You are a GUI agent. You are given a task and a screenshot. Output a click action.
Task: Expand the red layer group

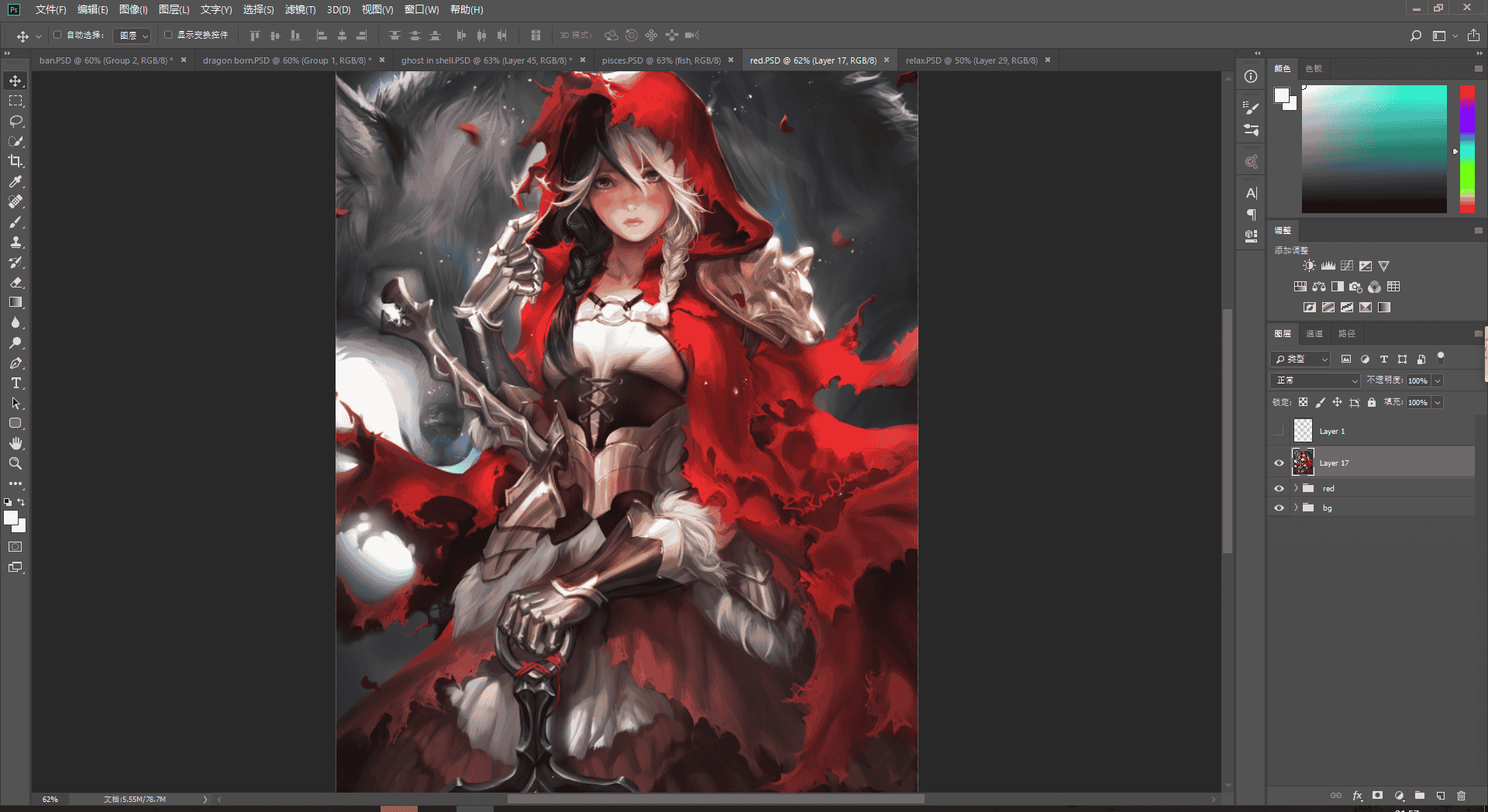(x=1295, y=488)
